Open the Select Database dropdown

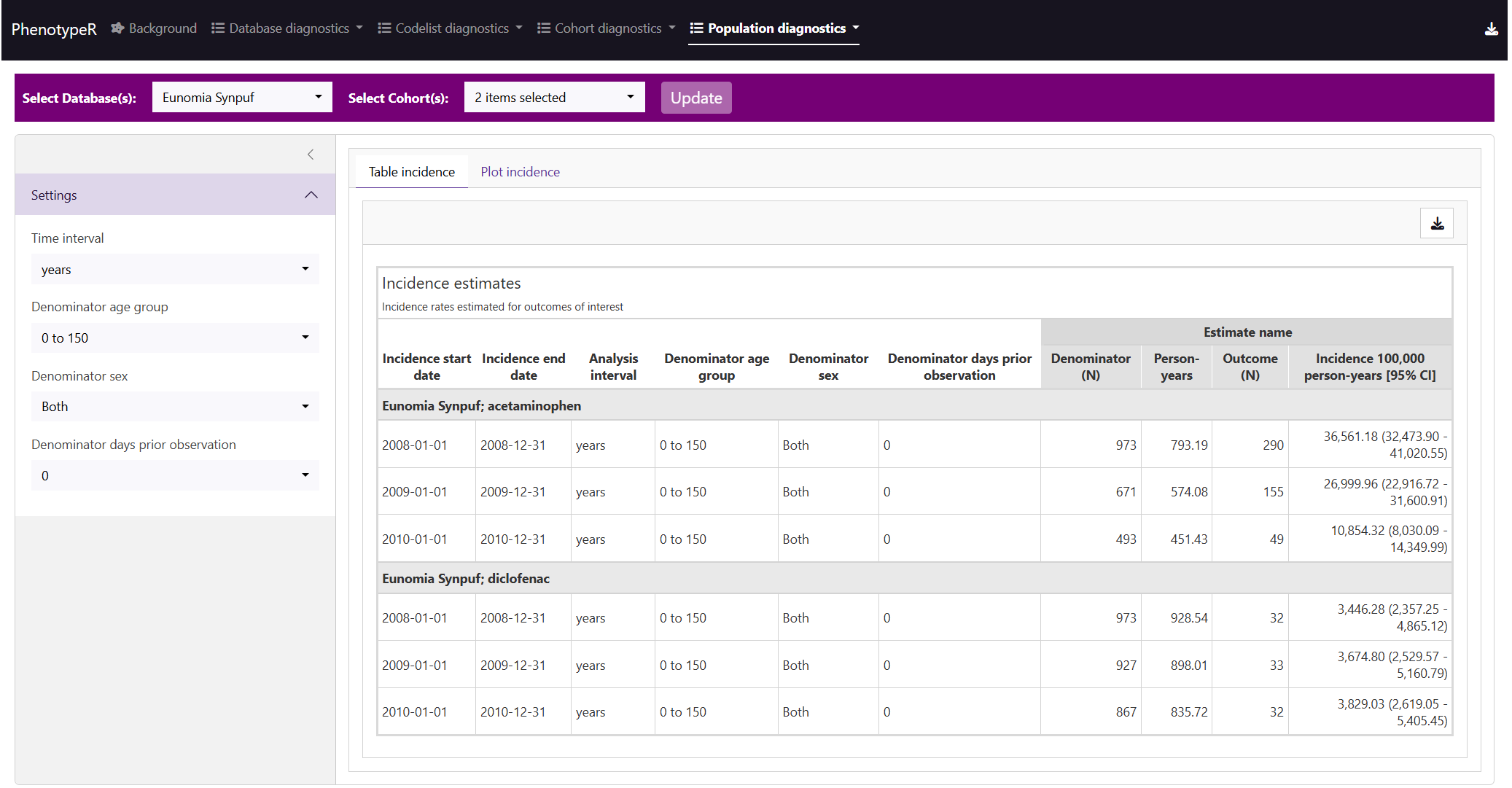(242, 98)
